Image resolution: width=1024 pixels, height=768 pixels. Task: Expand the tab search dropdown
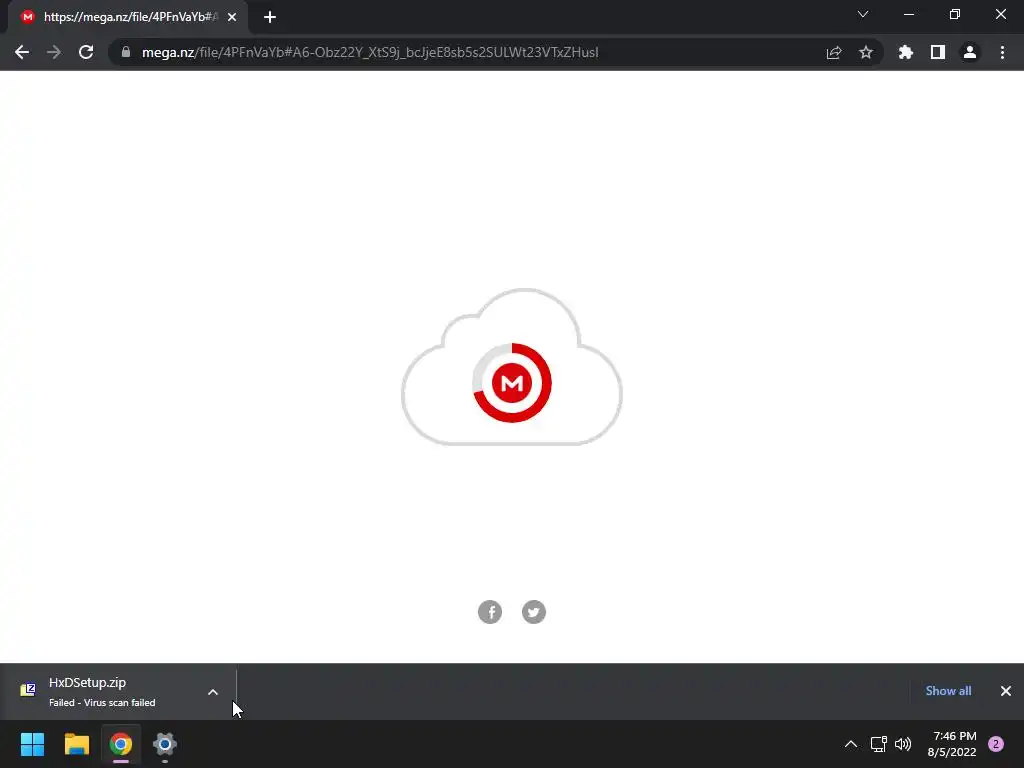click(x=863, y=14)
